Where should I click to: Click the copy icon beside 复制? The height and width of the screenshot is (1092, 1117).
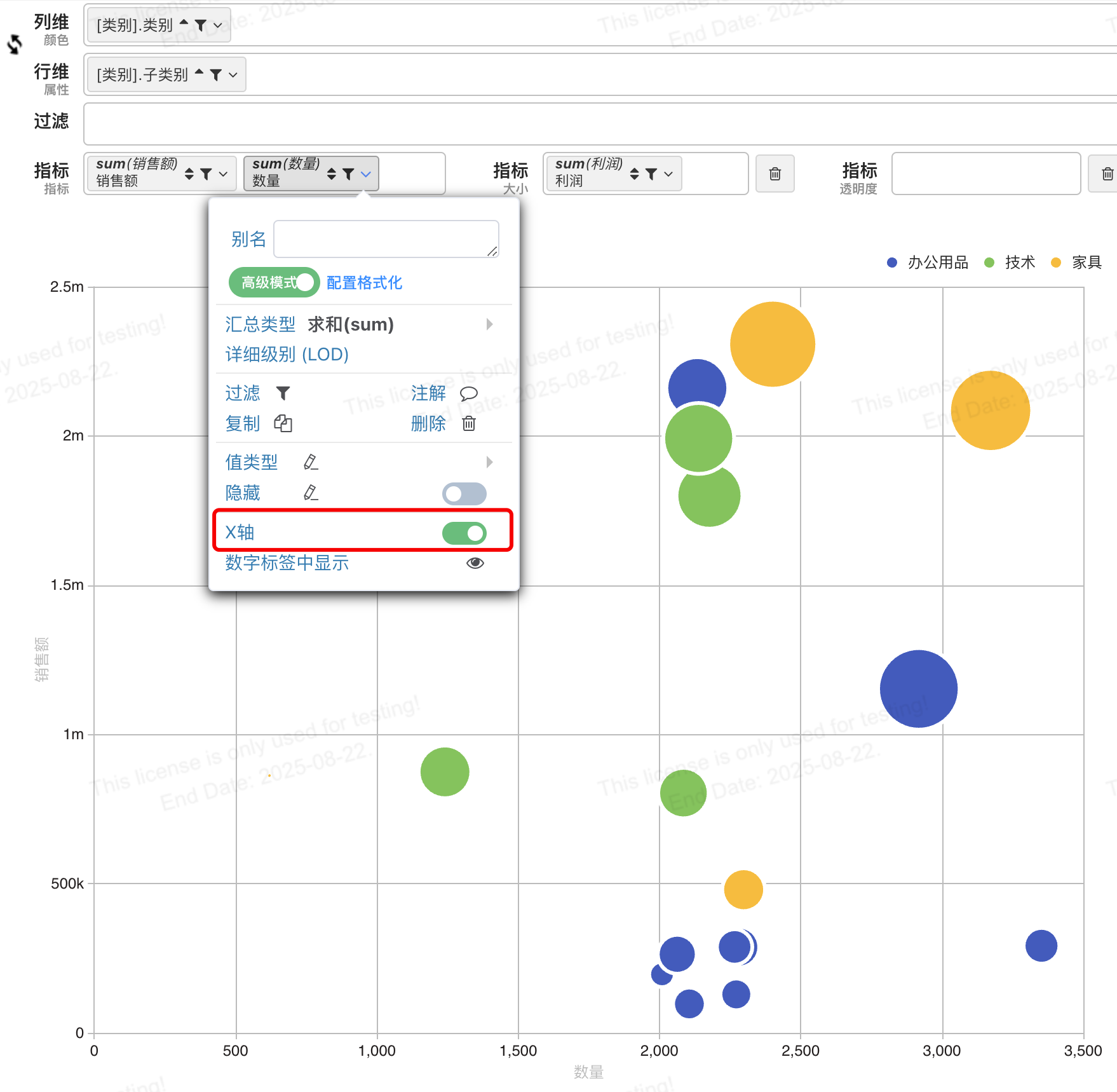point(283,423)
